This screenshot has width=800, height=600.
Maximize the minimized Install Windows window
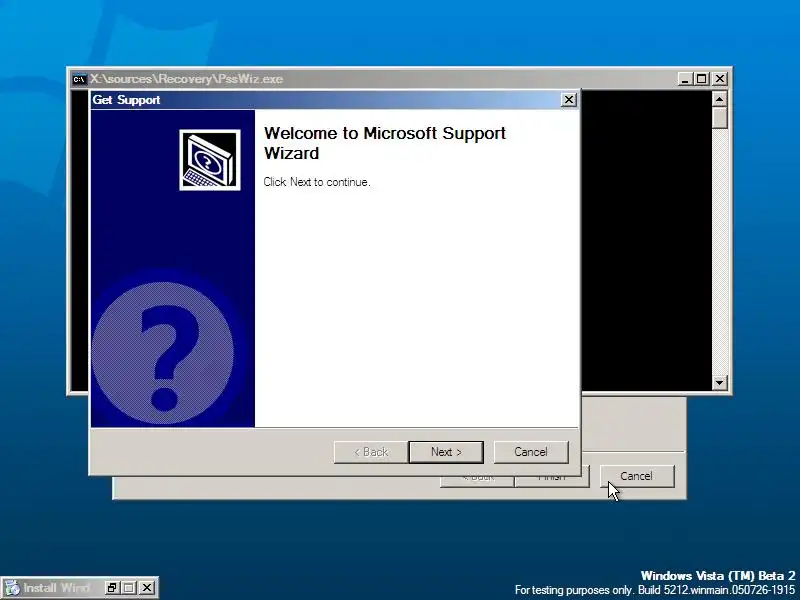click(129, 588)
